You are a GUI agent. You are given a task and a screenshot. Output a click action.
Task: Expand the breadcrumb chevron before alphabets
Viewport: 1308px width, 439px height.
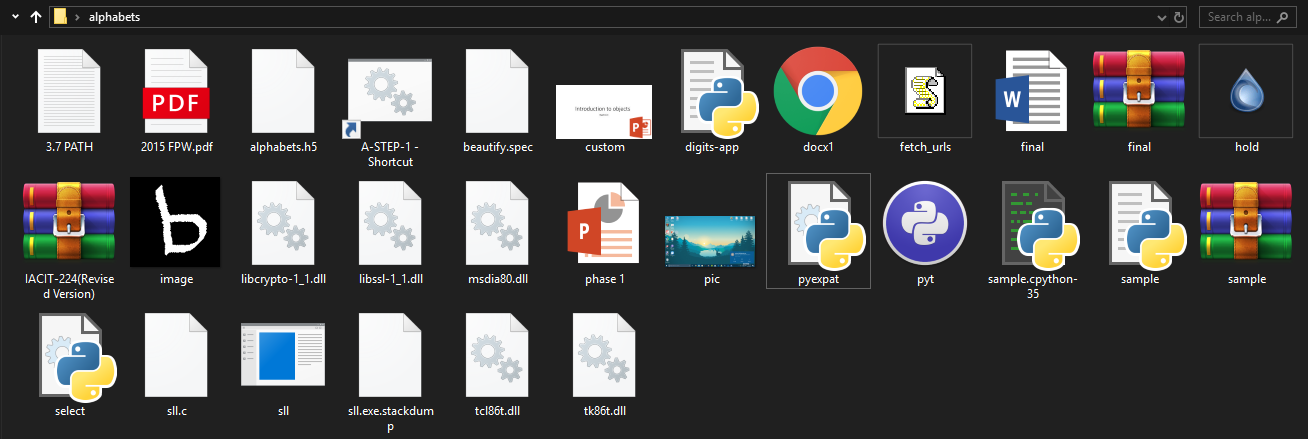77,17
